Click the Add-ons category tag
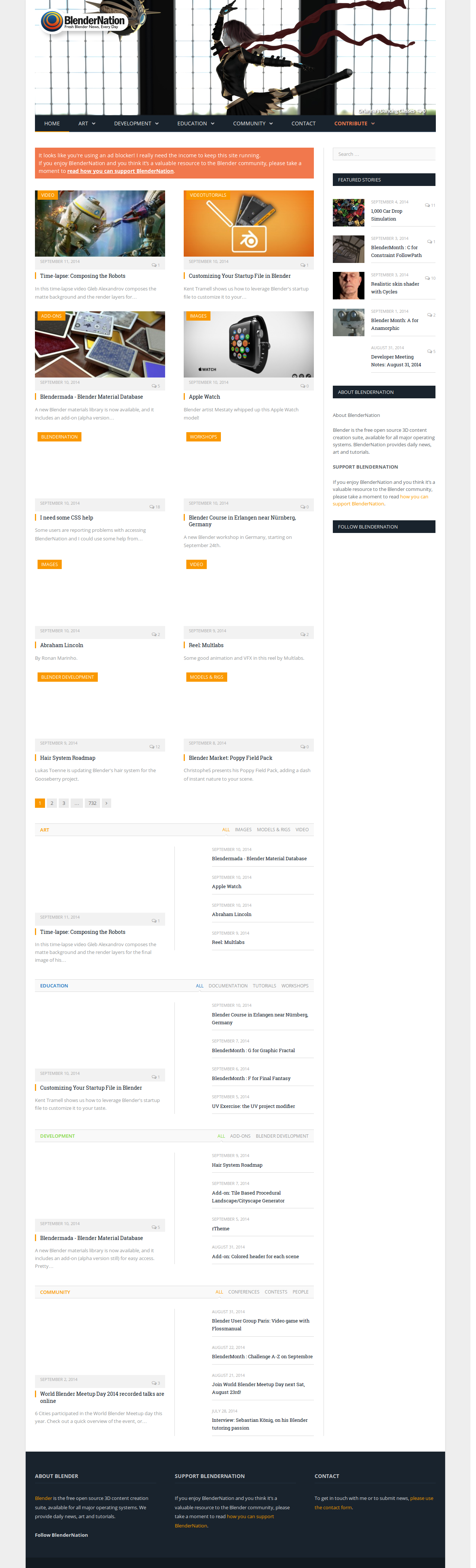476x1568 pixels. [x=52, y=317]
